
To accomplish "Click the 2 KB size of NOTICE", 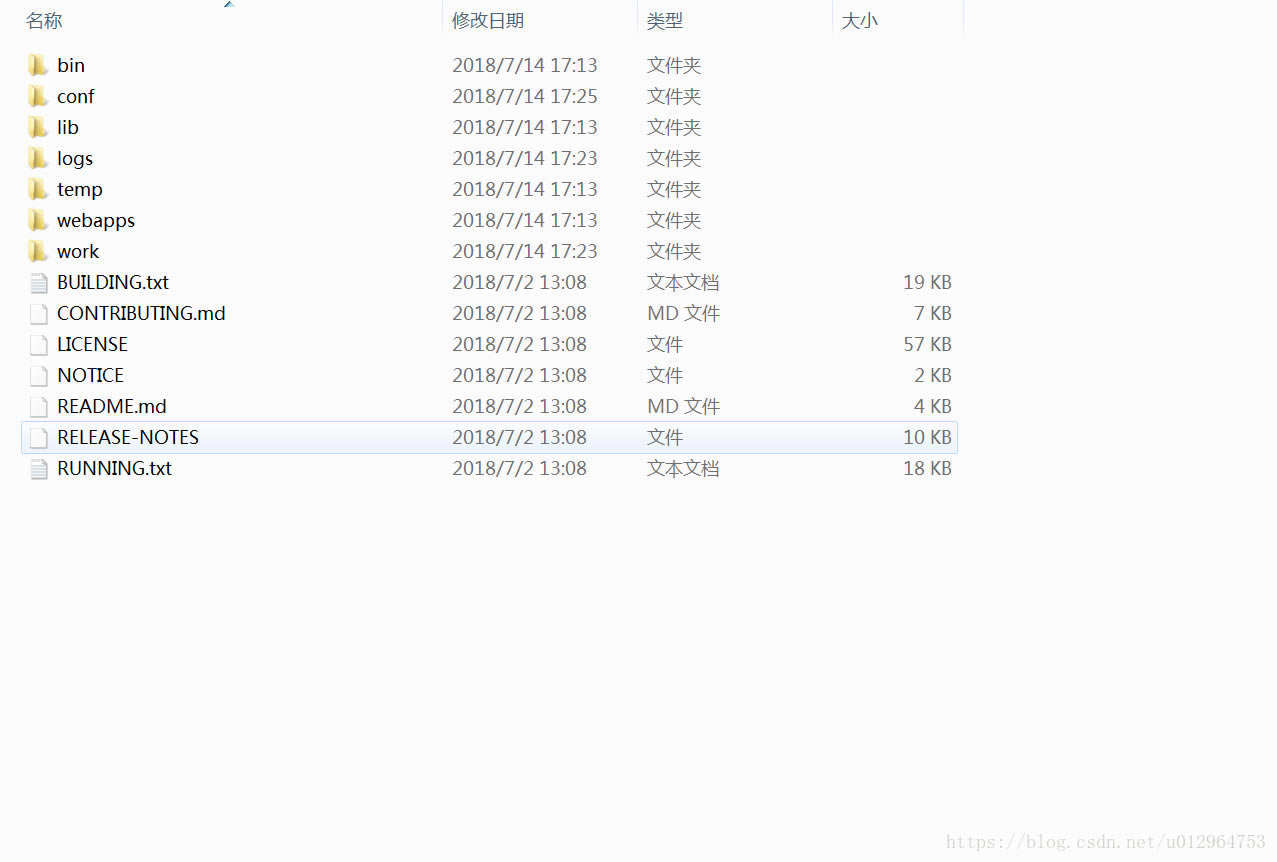I will point(932,375).
